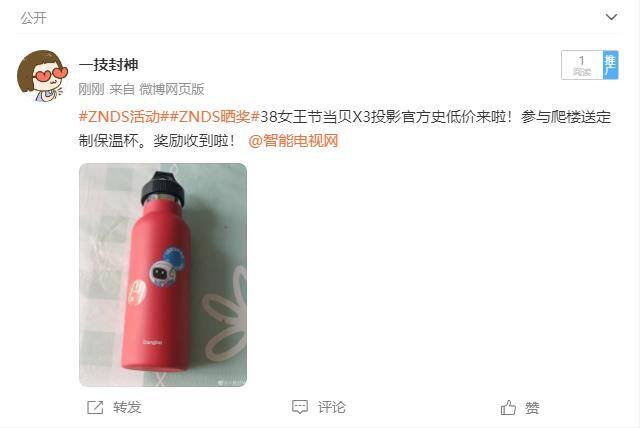Expand the post options chevron

(x=611, y=17)
